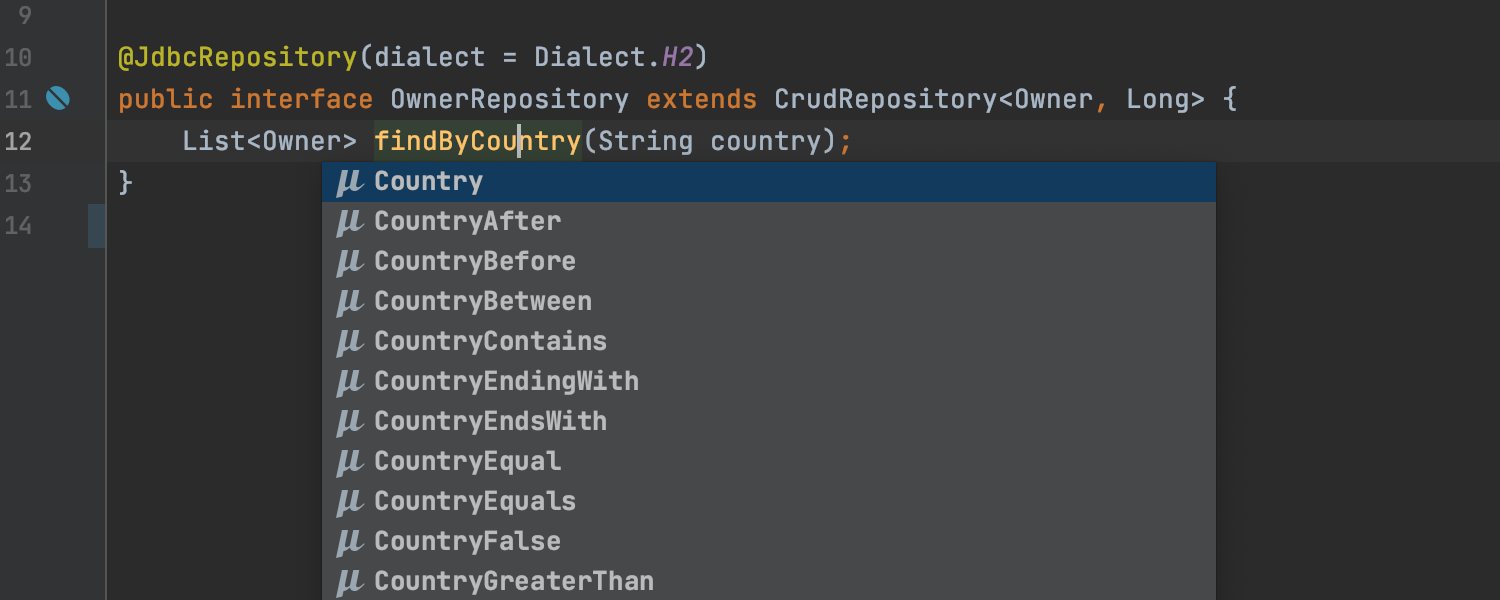Click line number 12 in the gutter
Image resolution: width=1500 pixels, height=600 pixels.
click(18, 141)
